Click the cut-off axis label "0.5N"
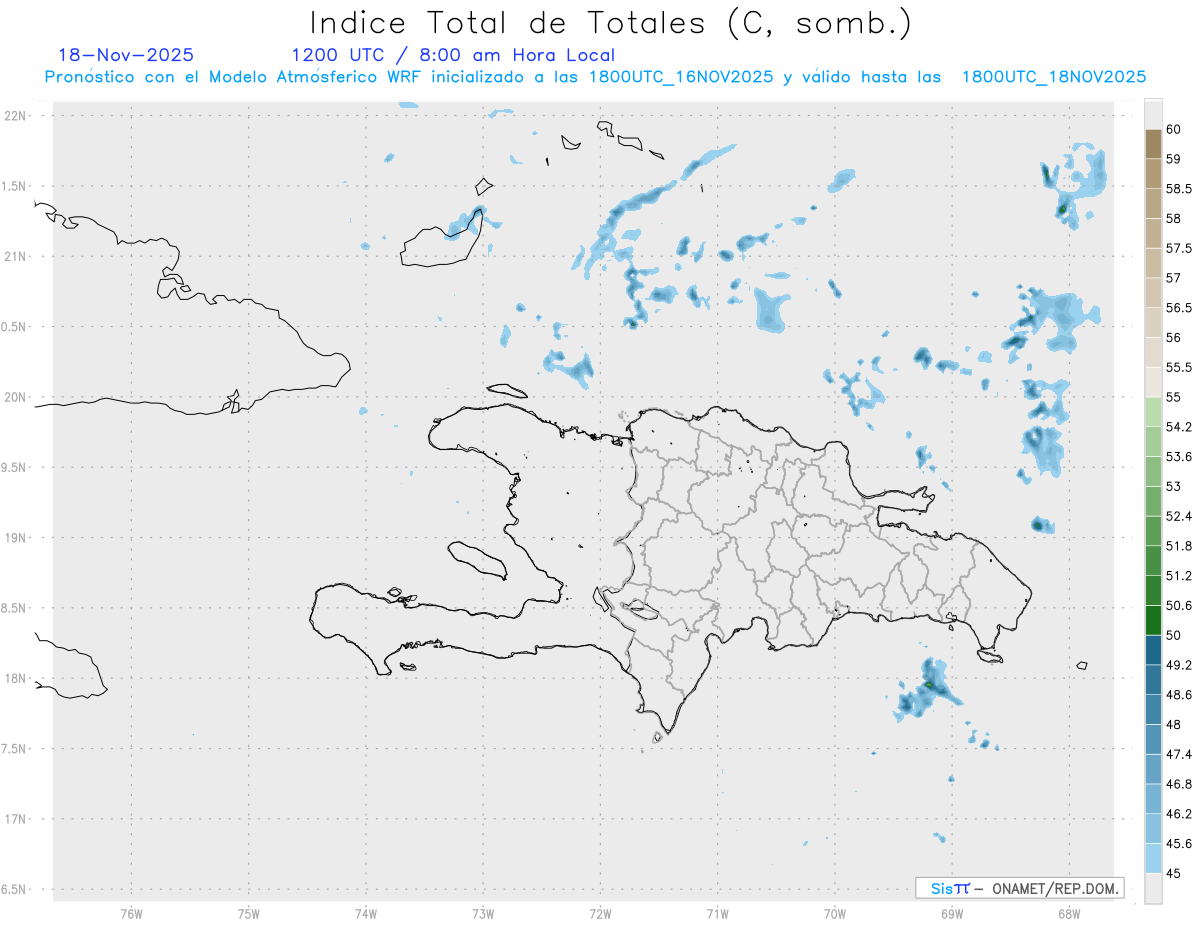The height and width of the screenshot is (927, 1200). pyautogui.click(x=15, y=327)
